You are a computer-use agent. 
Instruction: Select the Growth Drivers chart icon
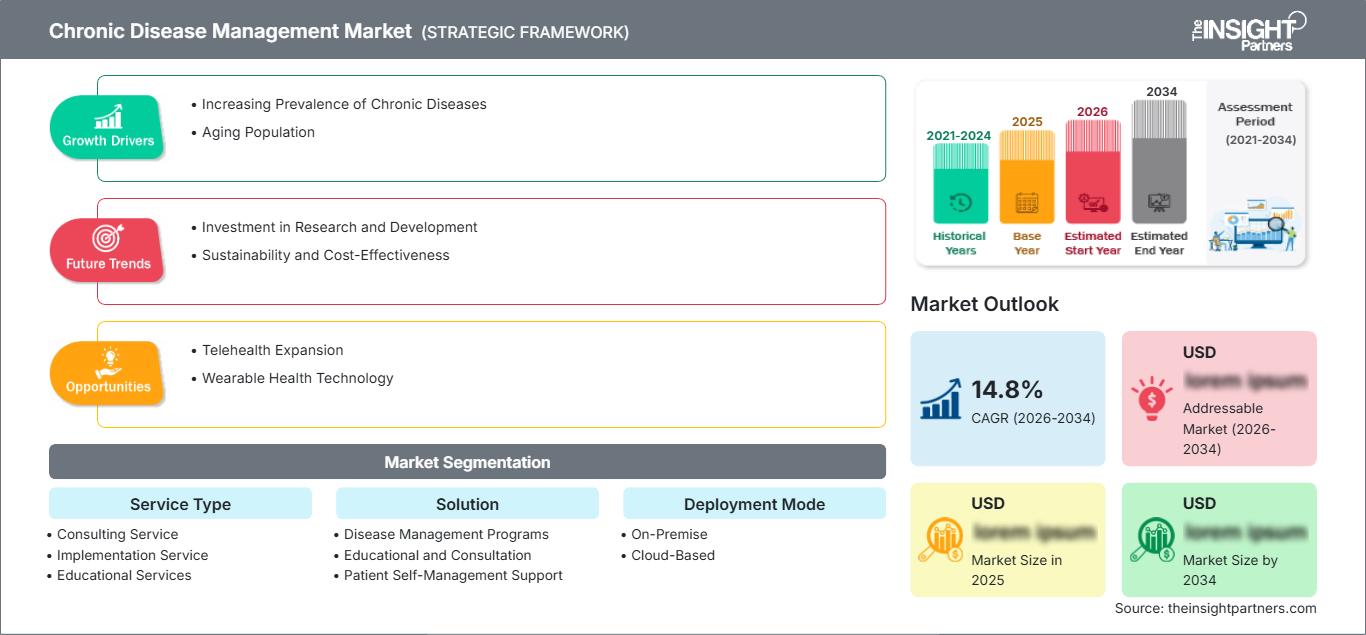[110, 115]
